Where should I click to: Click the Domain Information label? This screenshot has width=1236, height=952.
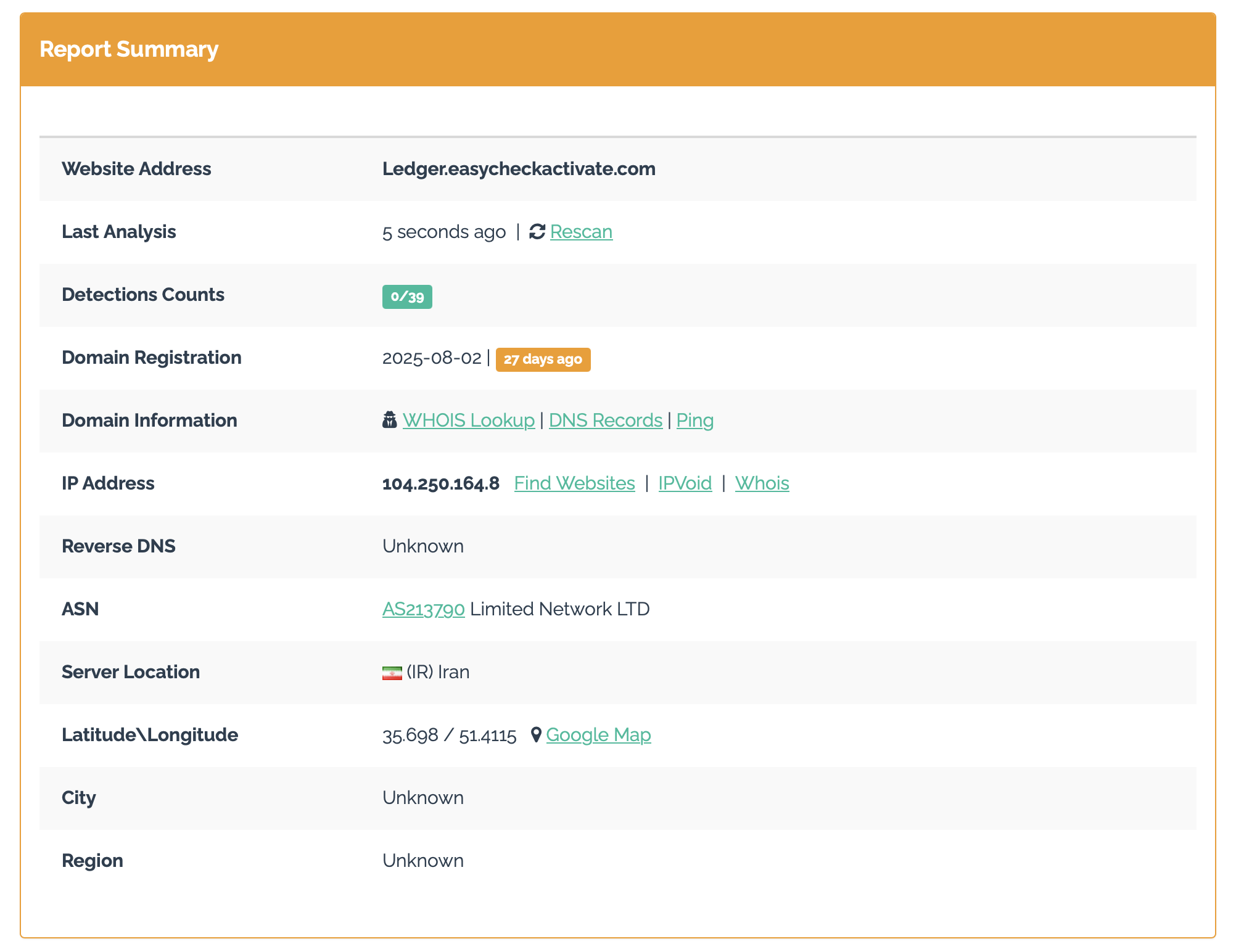[149, 421]
